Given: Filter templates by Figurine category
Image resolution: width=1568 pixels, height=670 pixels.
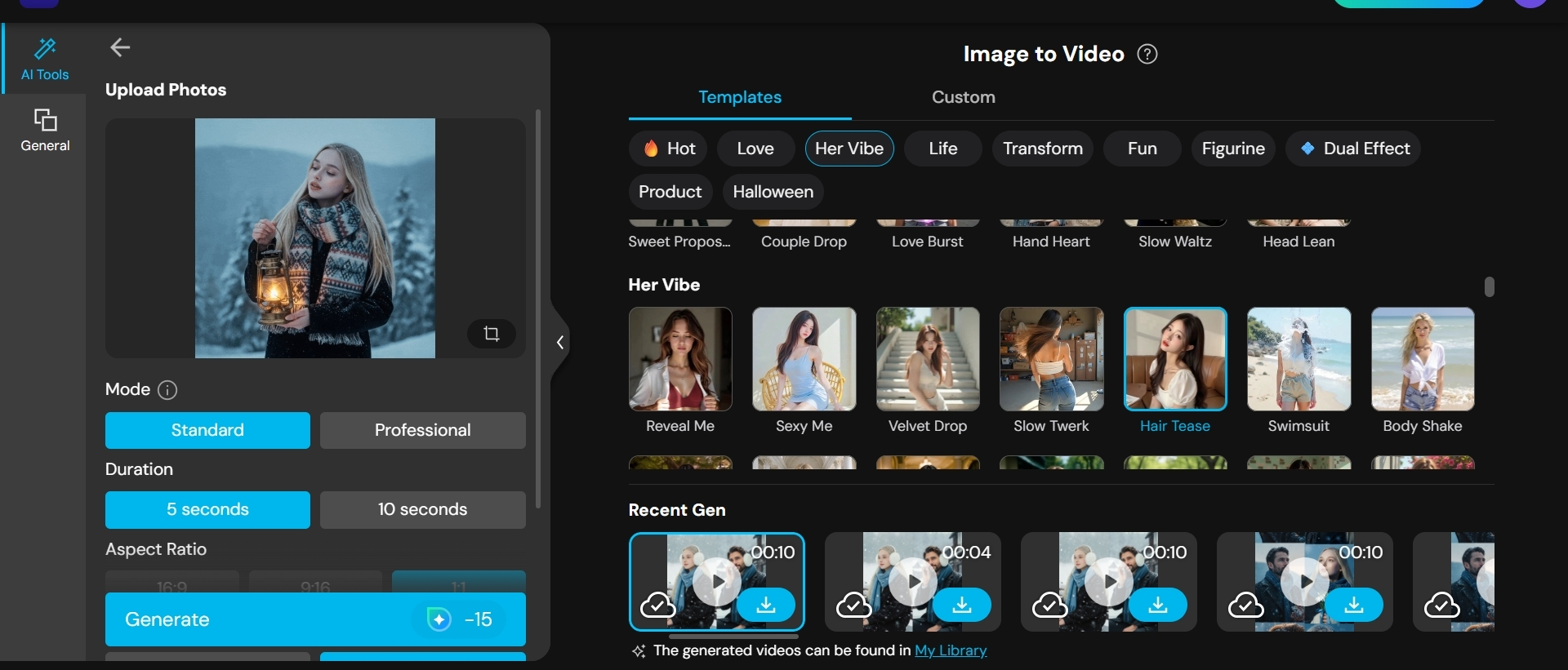Looking at the screenshot, I should click(1233, 149).
